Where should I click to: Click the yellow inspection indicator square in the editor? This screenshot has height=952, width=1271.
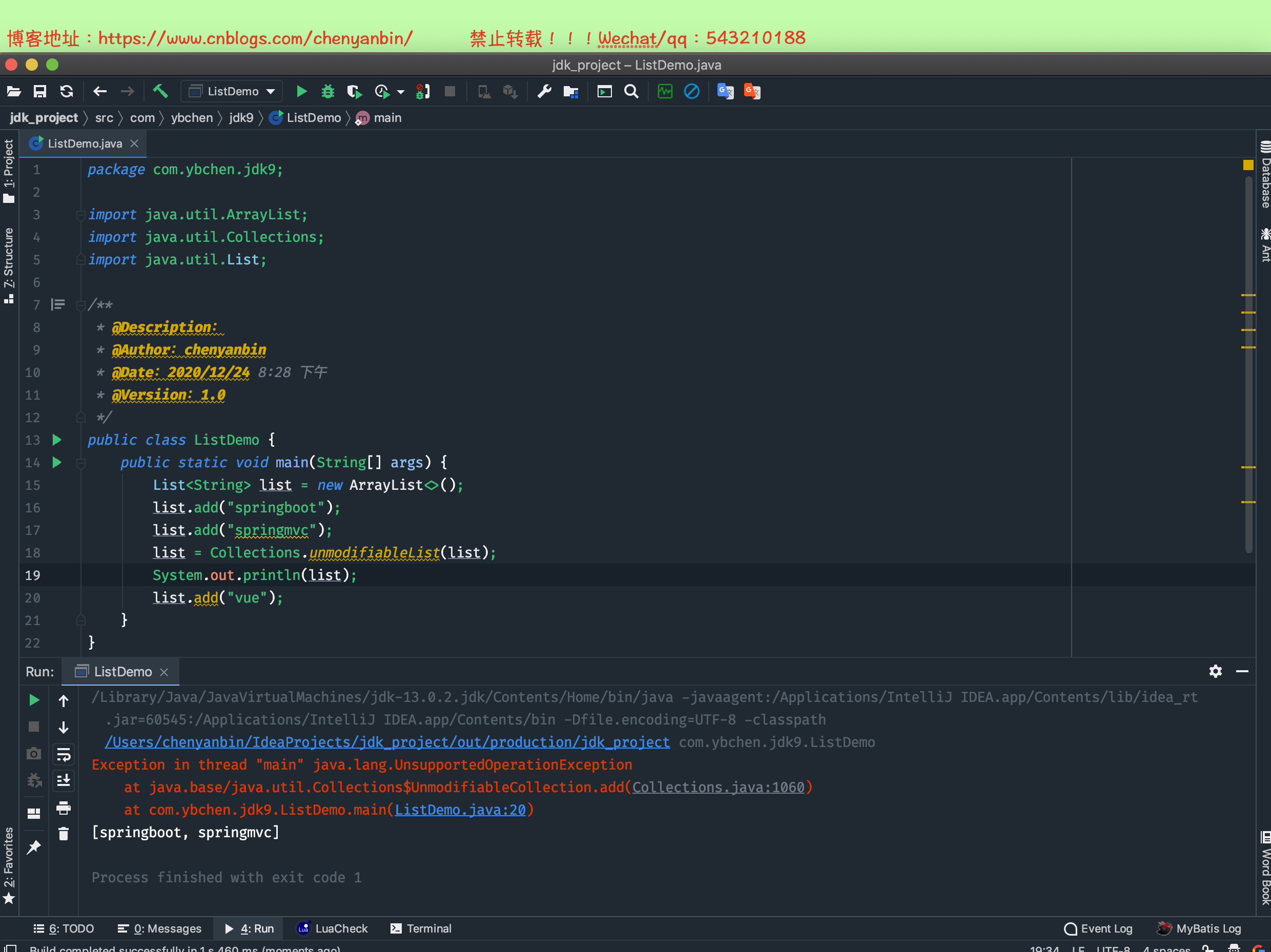point(1247,165)
